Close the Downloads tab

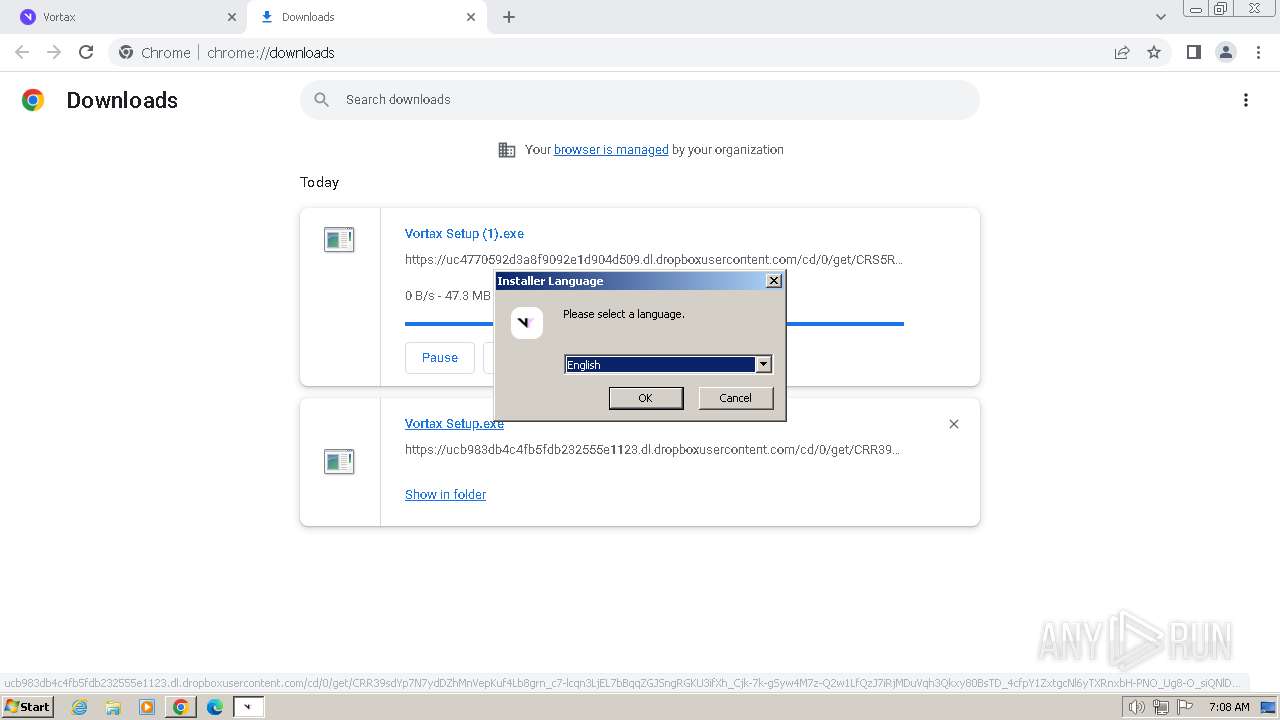tap(471, 17)
